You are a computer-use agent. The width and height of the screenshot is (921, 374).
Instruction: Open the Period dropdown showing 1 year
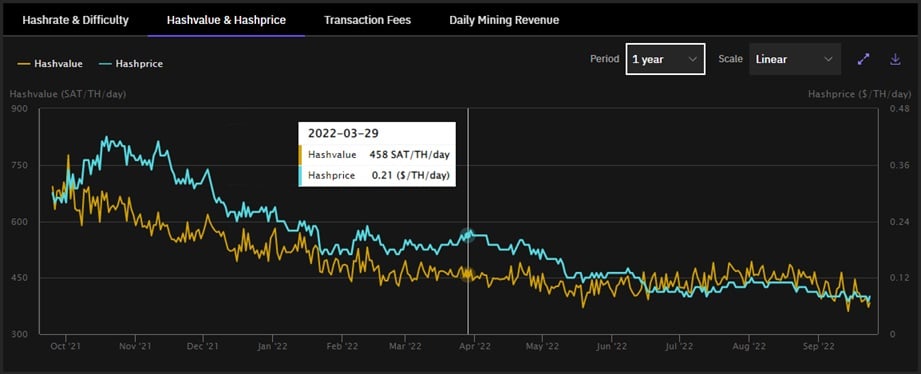coord(665,59)
